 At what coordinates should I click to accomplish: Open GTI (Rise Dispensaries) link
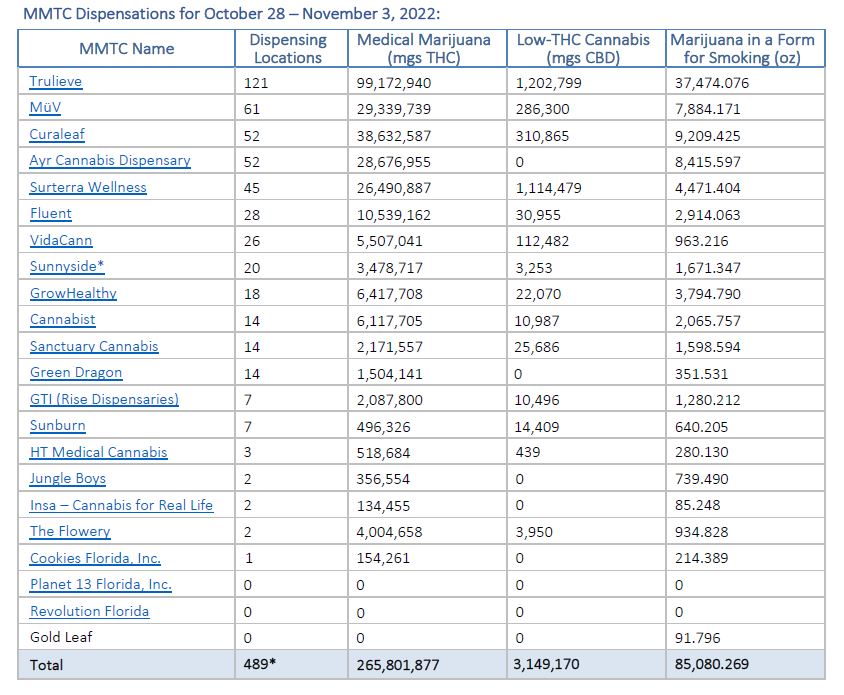tap(104, 399)
